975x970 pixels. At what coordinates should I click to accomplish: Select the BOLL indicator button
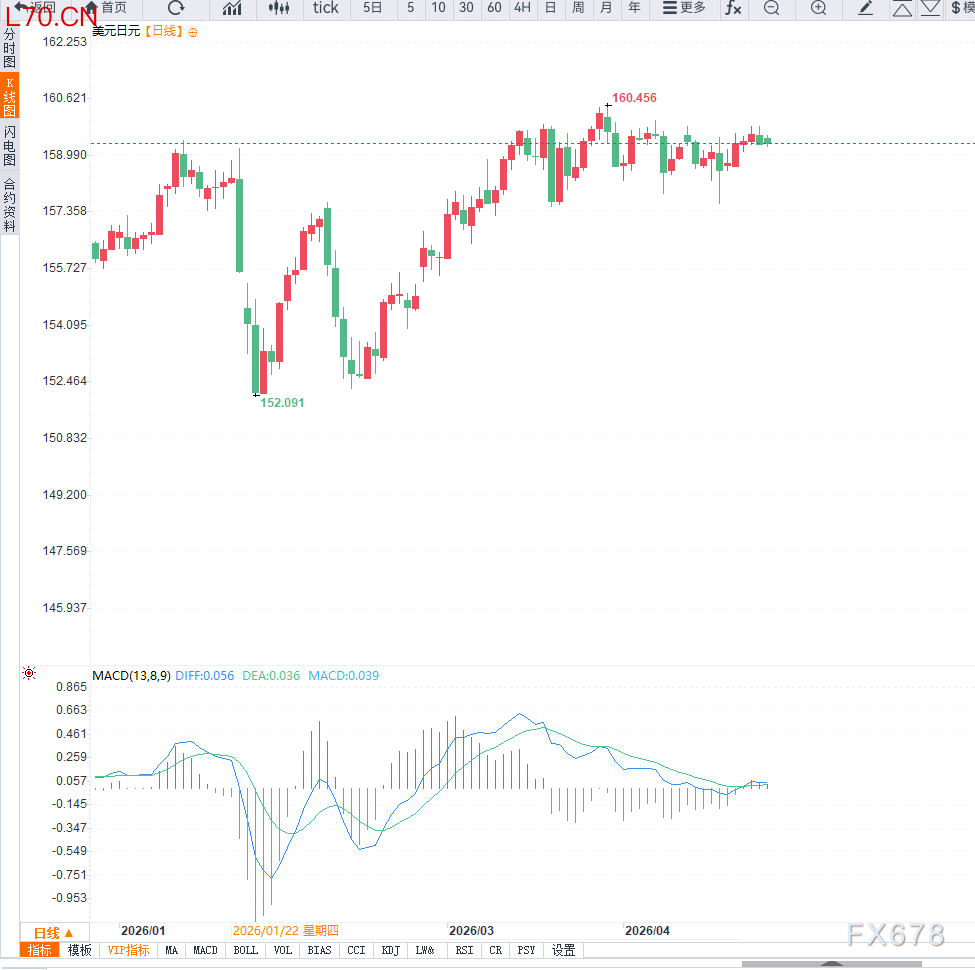[x=246, y=950]
